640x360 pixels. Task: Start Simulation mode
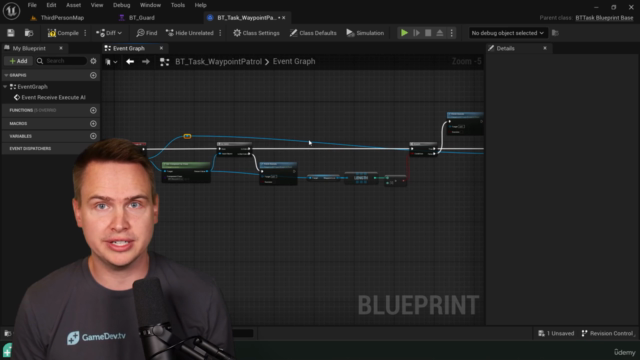pos(365,33)
